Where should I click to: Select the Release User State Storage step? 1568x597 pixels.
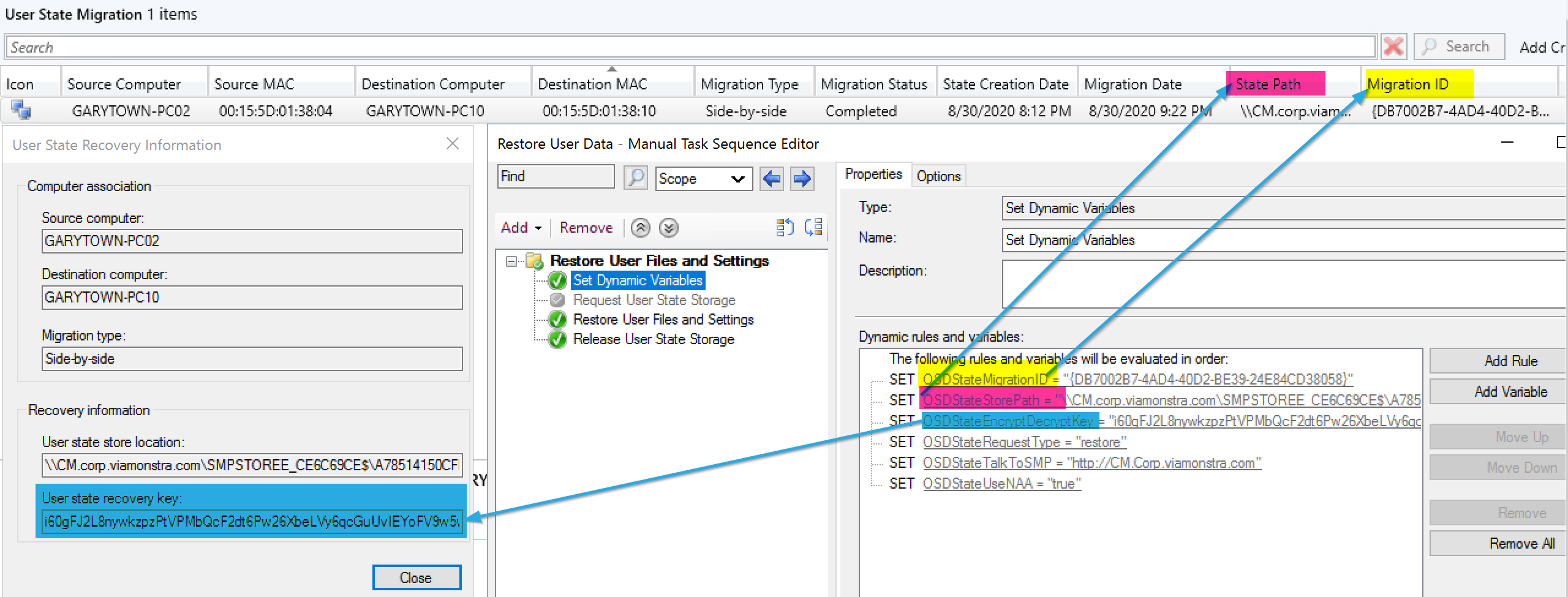pyautogui.click(x=653, y=339)
